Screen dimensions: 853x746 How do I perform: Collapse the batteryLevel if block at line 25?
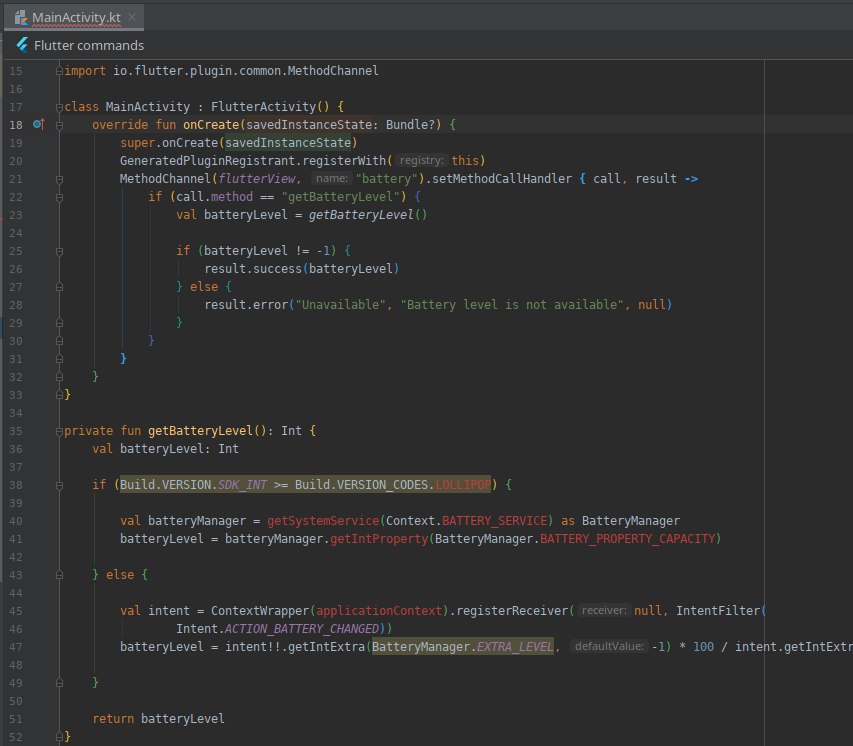(x=59, y=251)
